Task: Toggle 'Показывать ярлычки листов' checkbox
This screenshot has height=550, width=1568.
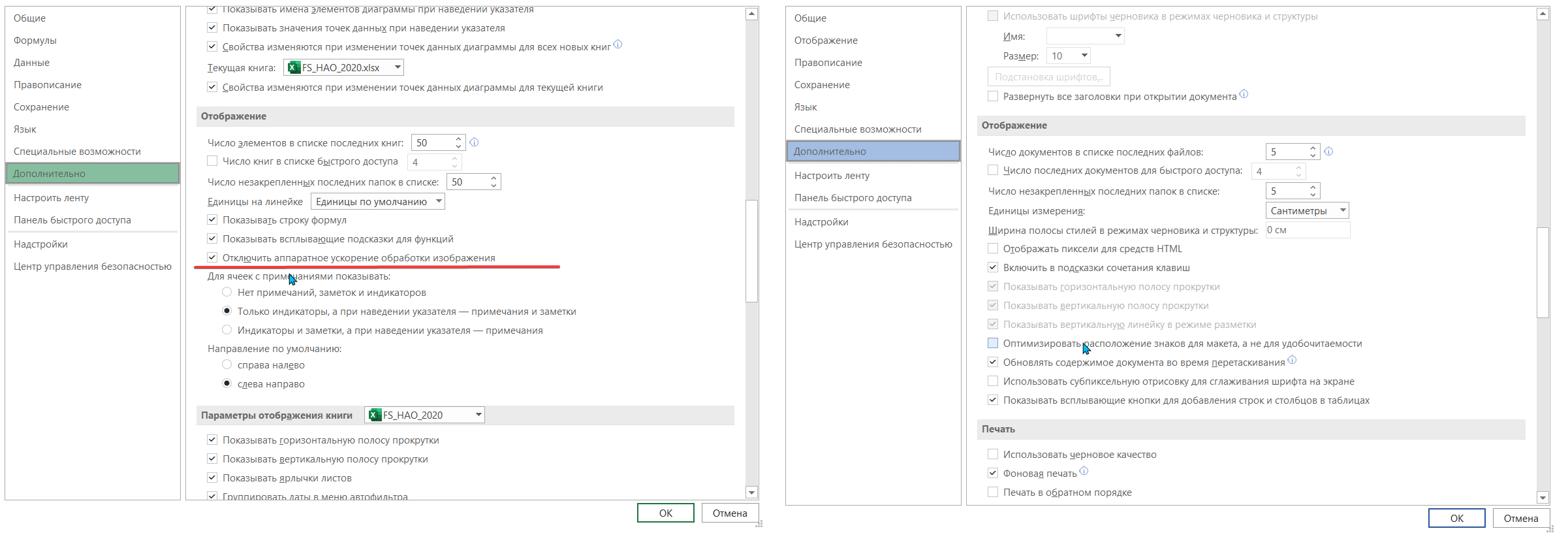Action: (x=212, y=477)
